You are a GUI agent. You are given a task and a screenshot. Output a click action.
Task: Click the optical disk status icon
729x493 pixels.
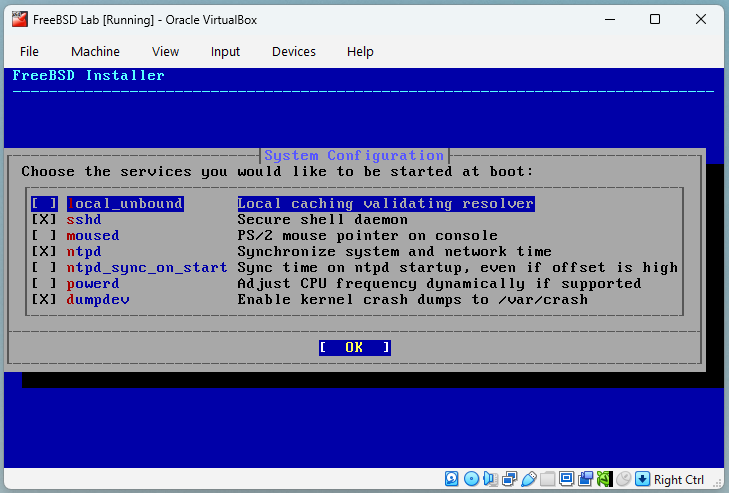[471, 479]
